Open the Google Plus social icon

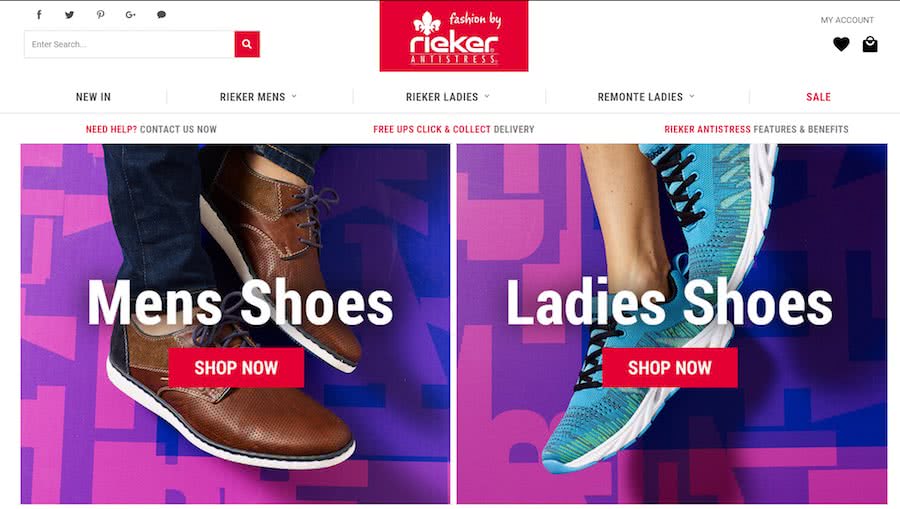coord(130,15)
